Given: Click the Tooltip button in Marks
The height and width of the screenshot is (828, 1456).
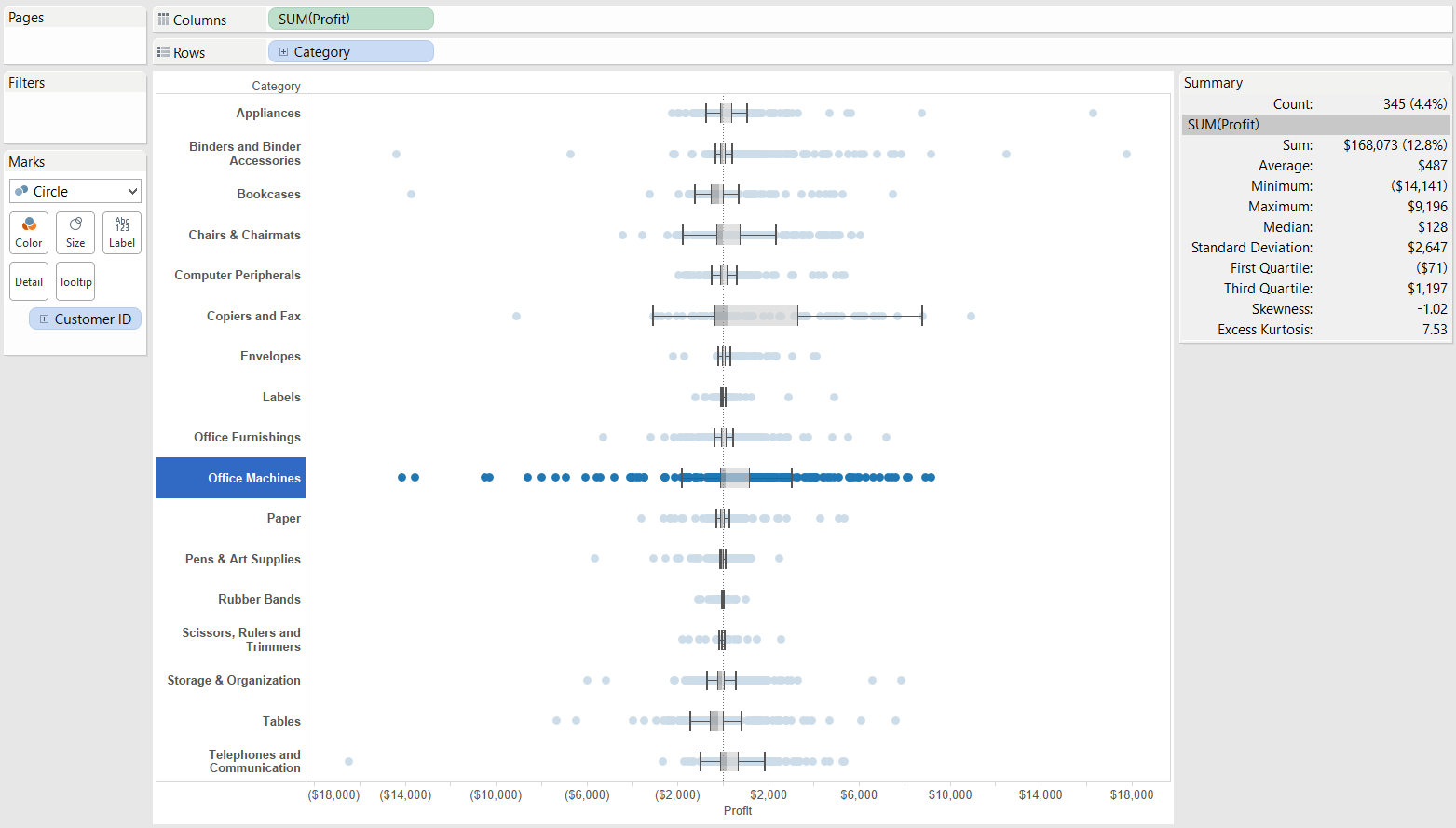Looking at the screenshot, I should point(75,281).
